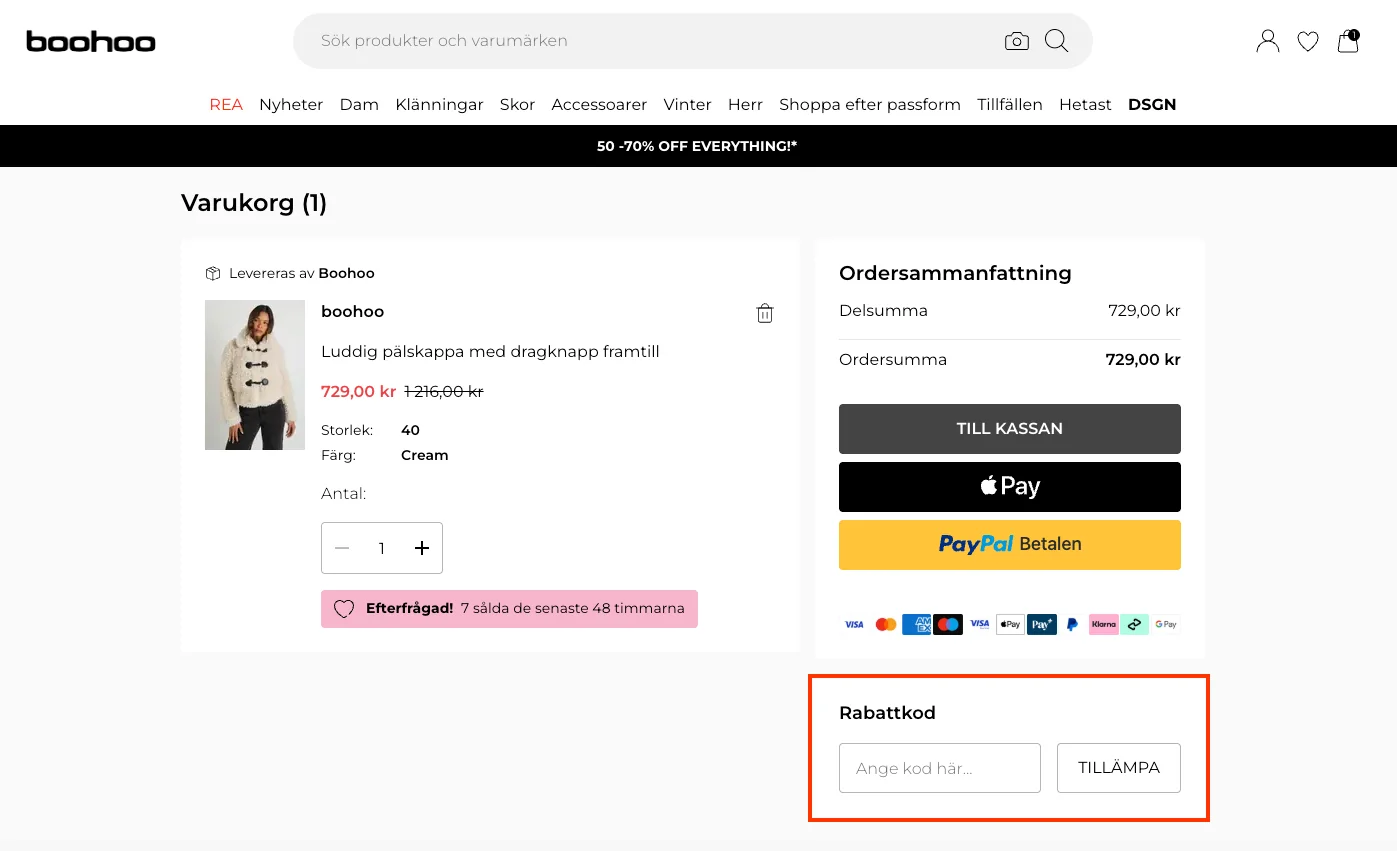Click heart icon in Efterfrågad badge

coord(344,609)
